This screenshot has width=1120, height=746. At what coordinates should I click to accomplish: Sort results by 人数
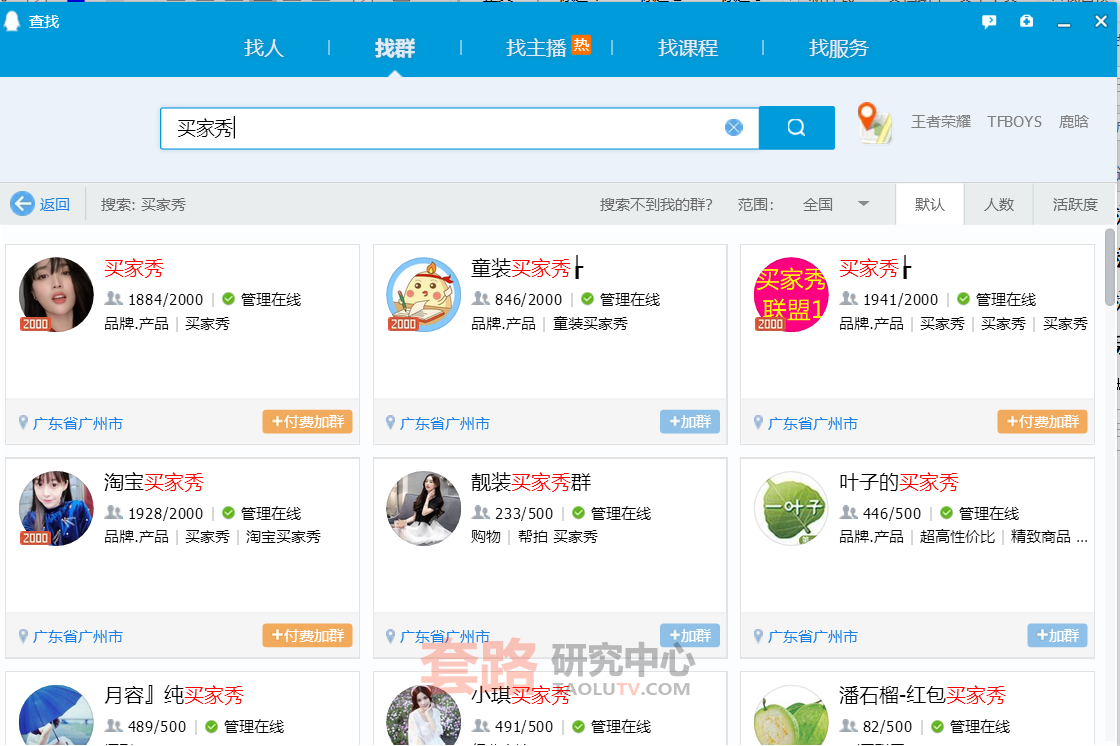tap(999, 204)
